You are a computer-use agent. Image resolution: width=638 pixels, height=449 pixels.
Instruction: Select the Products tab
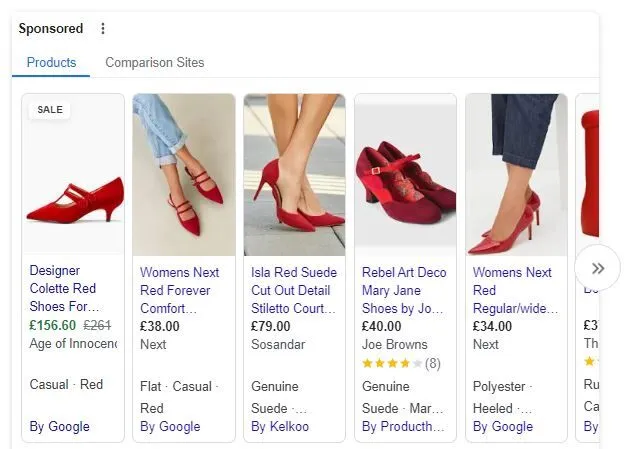click(x=51, y=62)
